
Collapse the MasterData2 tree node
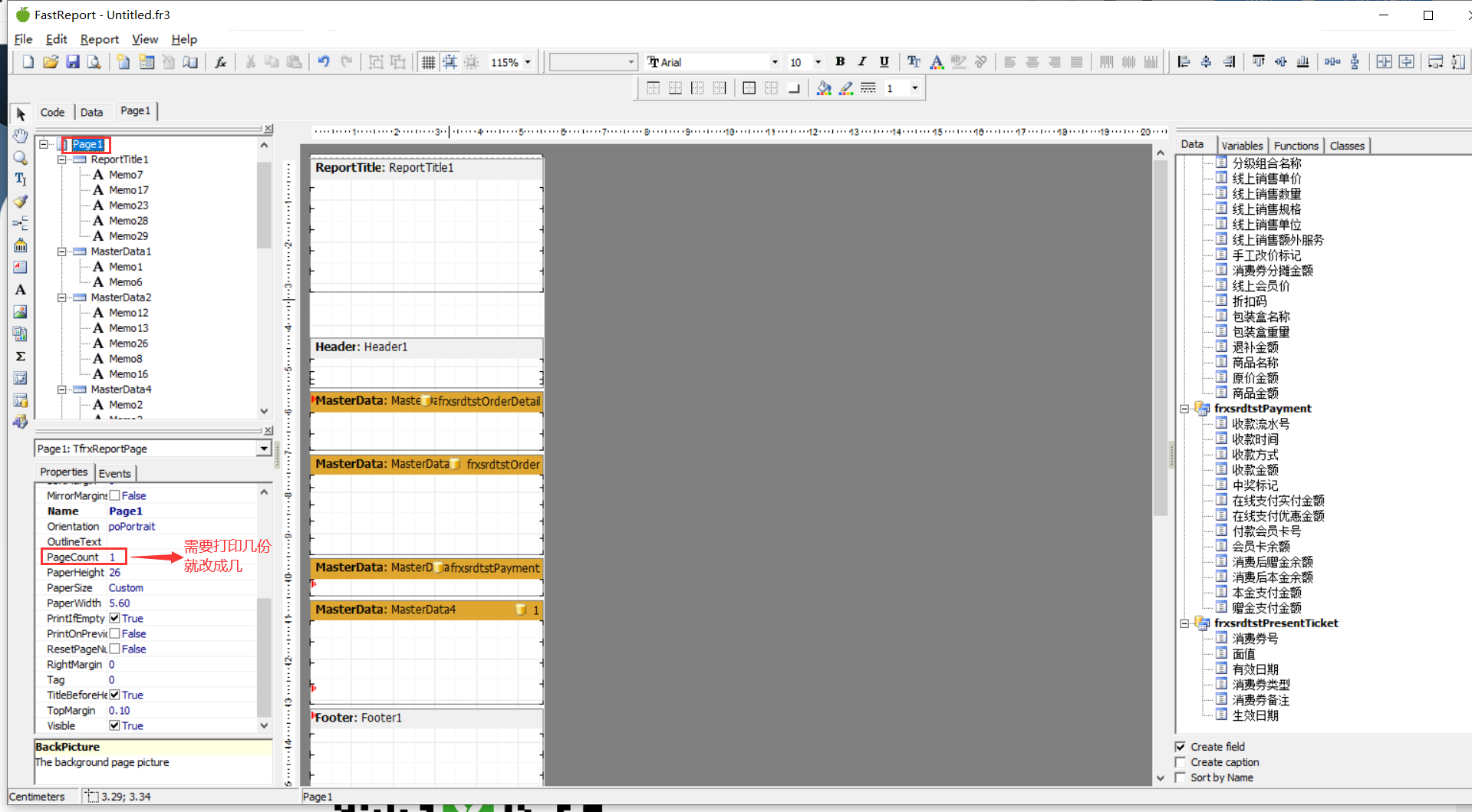tap(61, 298)
